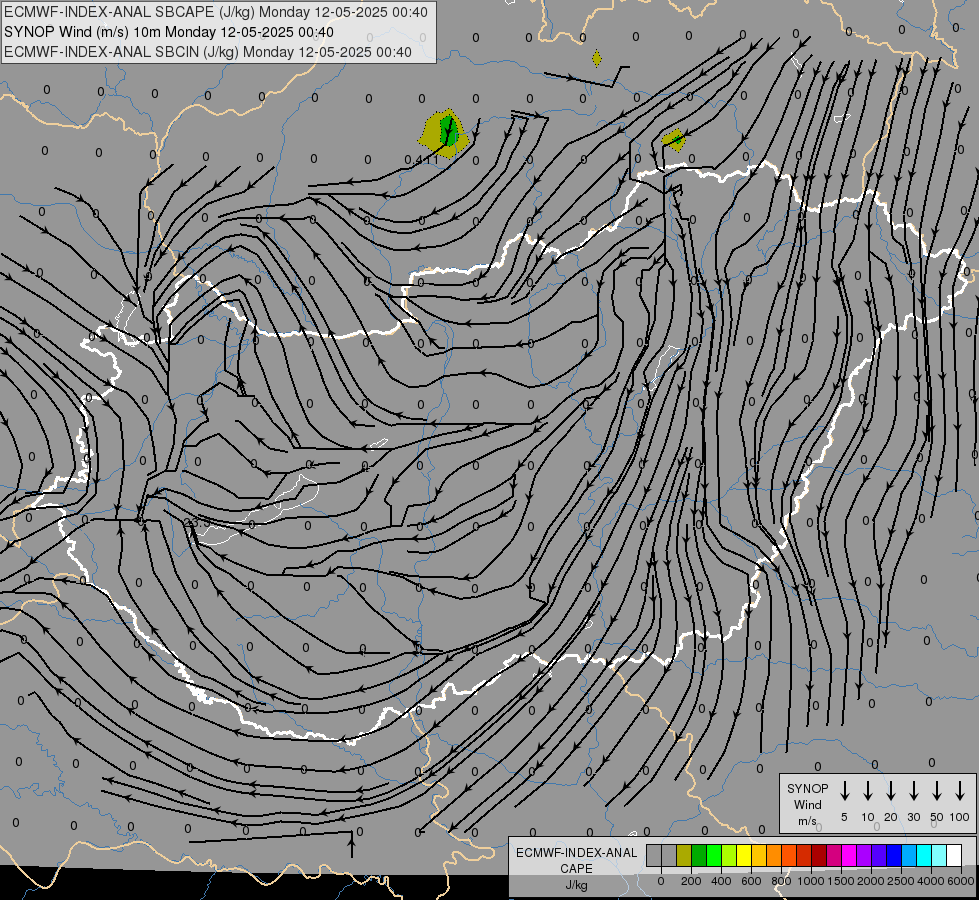Click the '1000' tick on CAPE scale
The height and width of the screenshot is (900, 979).
(811, 881)
